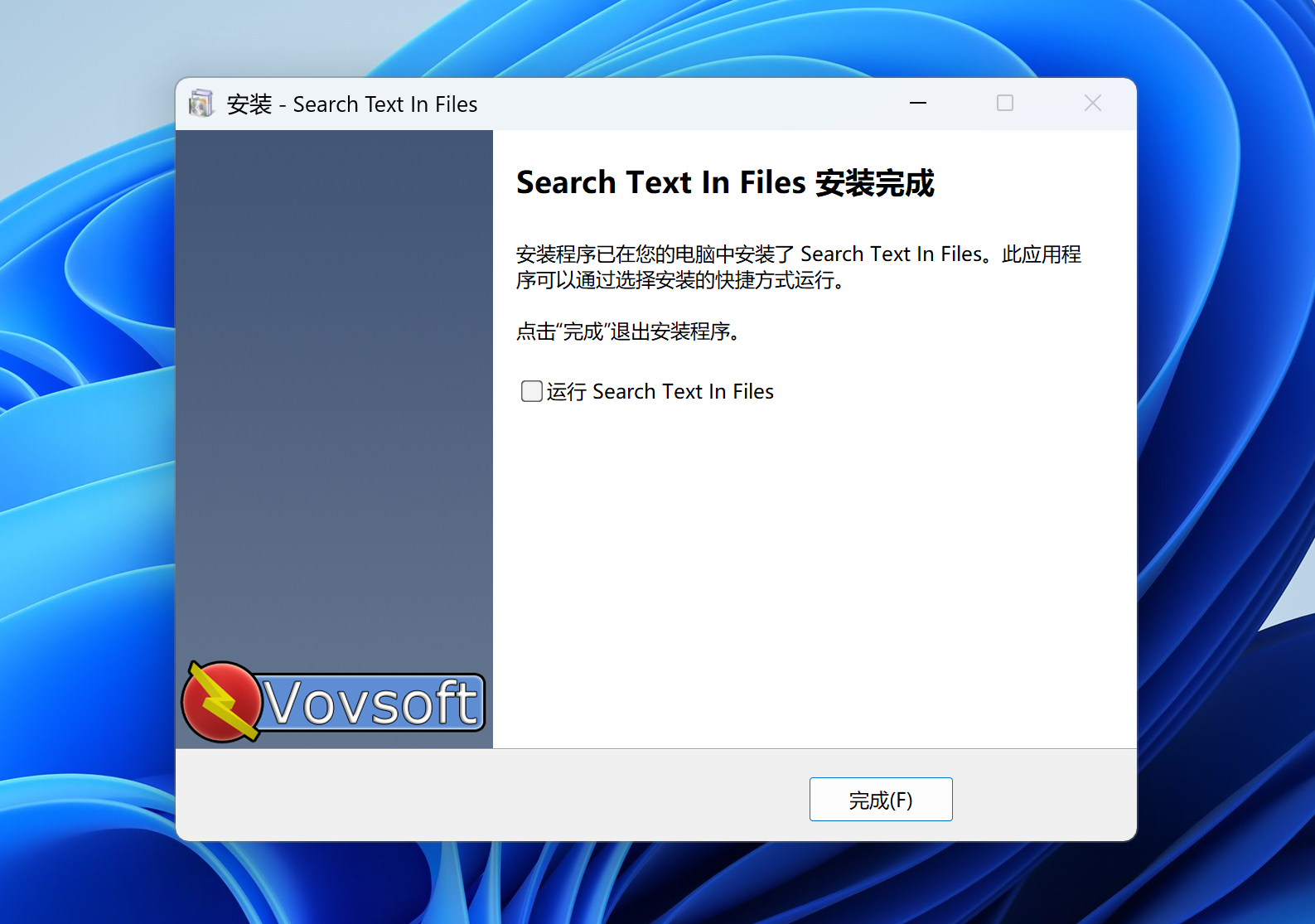
Task: Click the title text 安装 - Search Text In Files
Action: (x=352, y=104)
